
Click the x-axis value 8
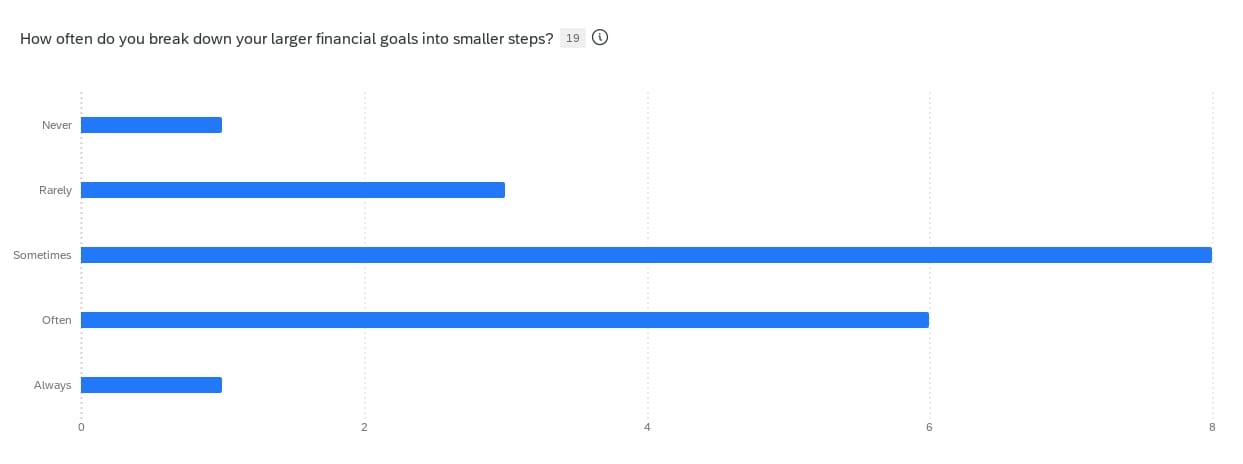pos(1212,428)
